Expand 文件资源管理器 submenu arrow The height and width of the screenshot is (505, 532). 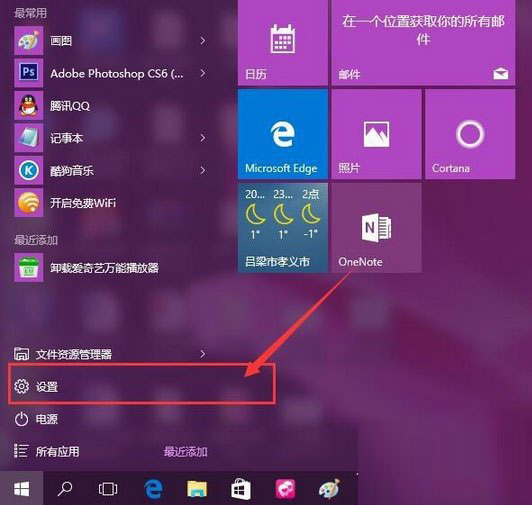203,354
